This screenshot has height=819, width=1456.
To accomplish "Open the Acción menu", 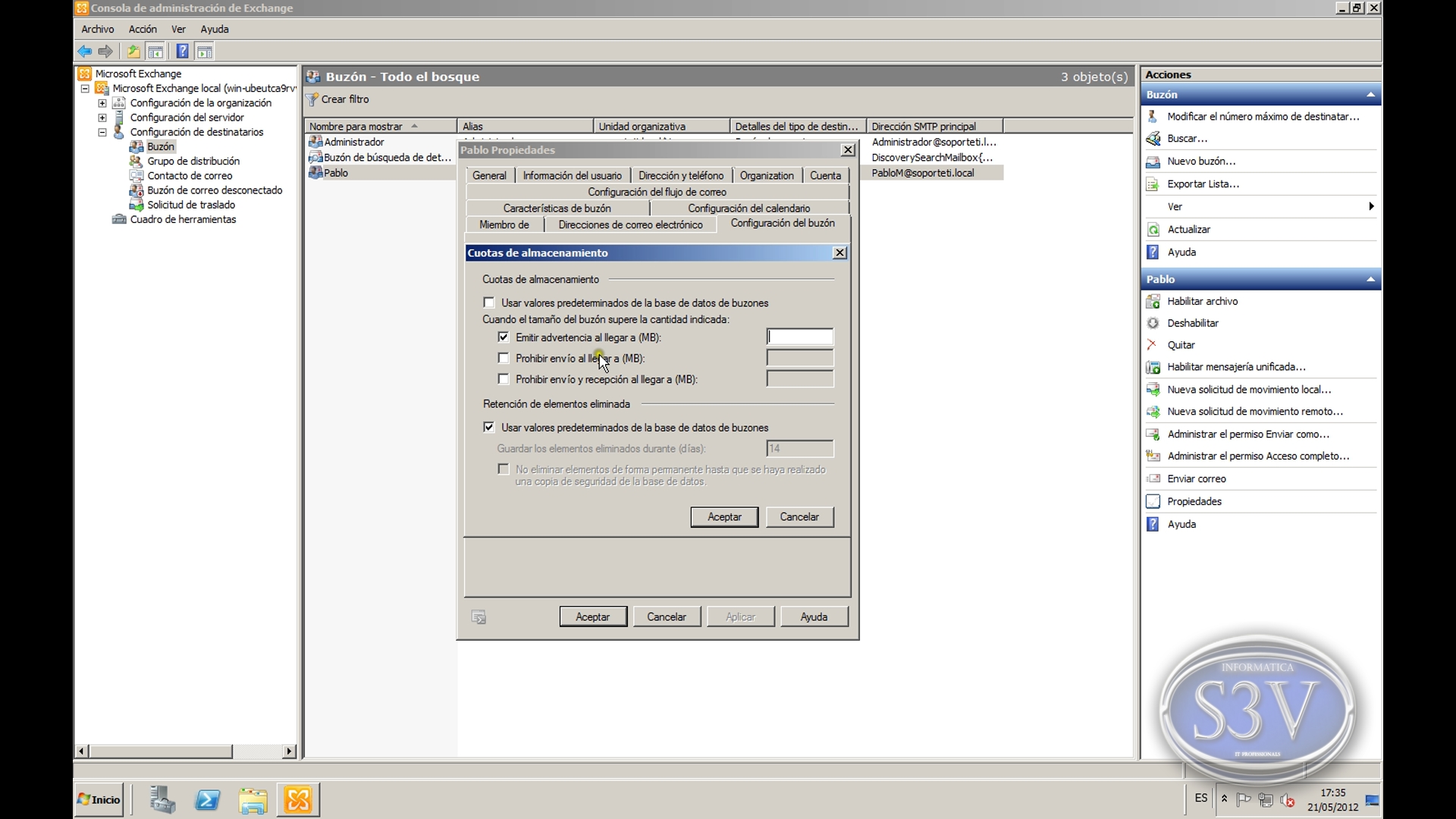I will 143,29.
